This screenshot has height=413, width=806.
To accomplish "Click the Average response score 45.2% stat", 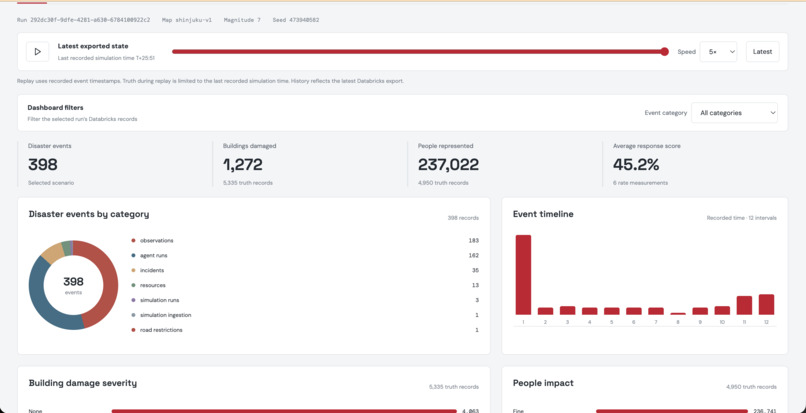I will [636, 165].
